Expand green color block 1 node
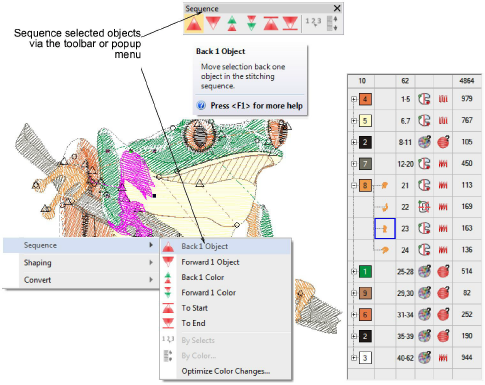The width and height of the screenshot is (485, 385). [x=354, y=272]
